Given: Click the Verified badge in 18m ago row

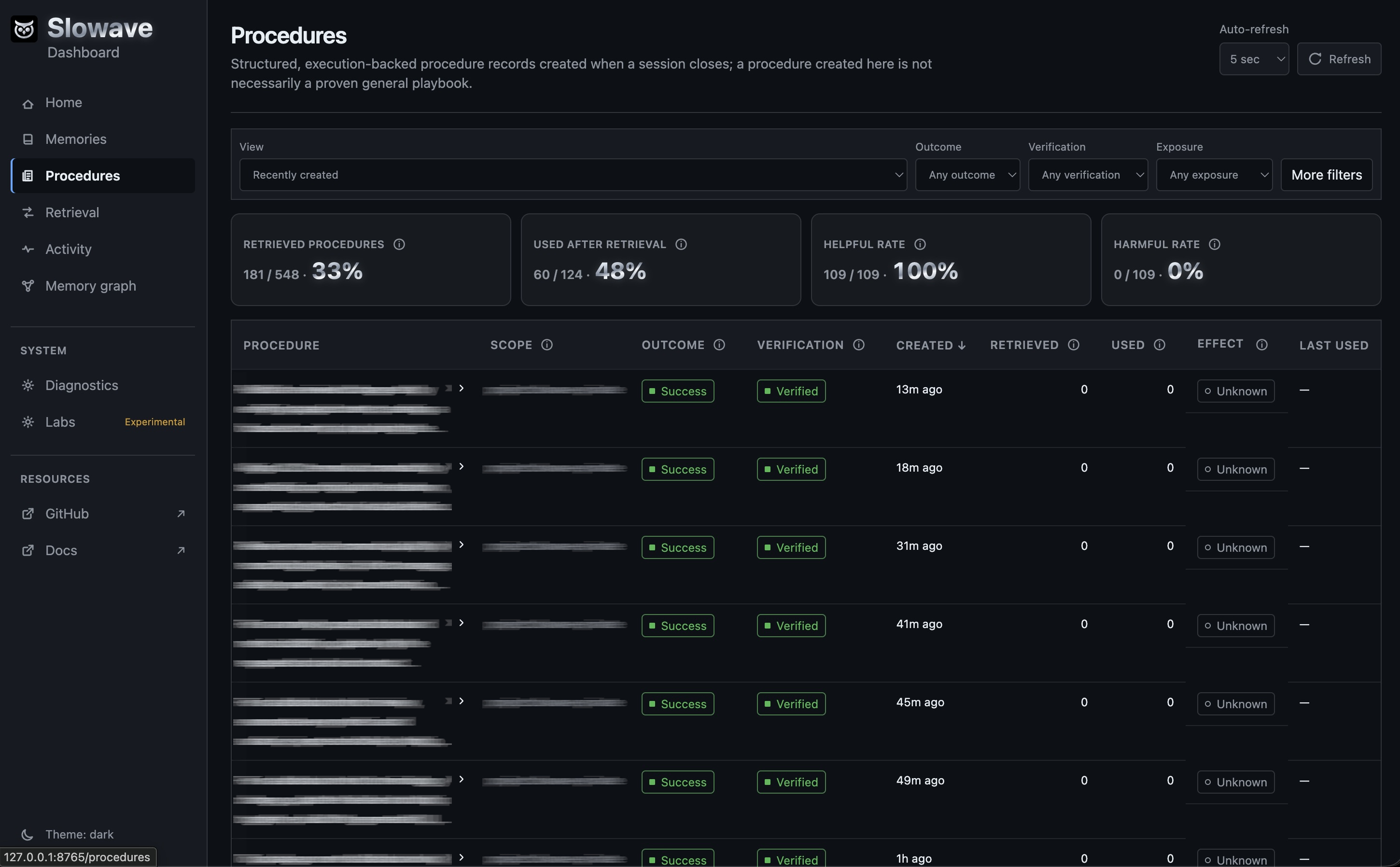Looking at the screenshot, I should [x=791, y=469].
